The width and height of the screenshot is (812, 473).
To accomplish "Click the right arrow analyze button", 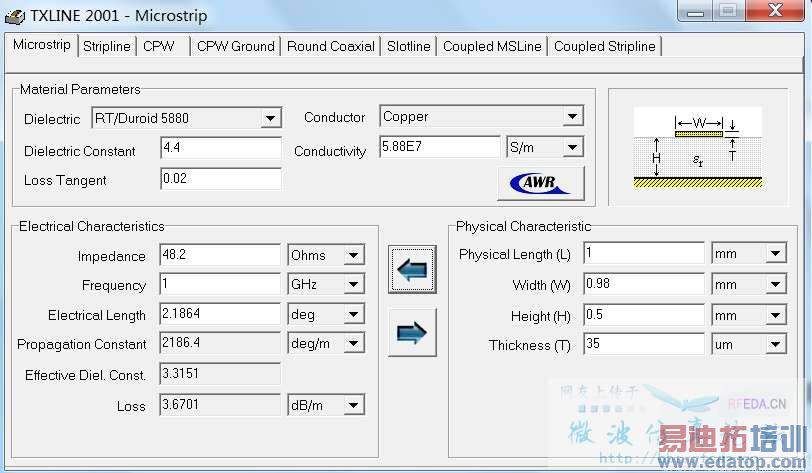I will coord(412,332).
